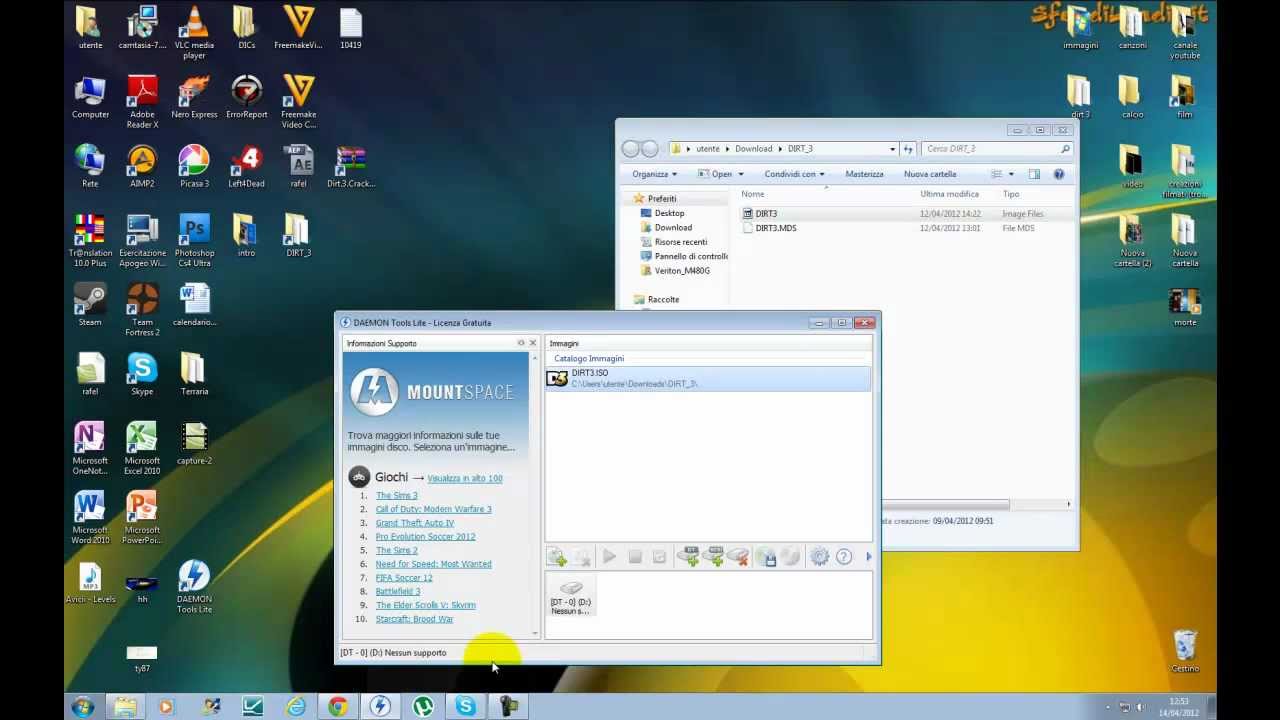Open Grand Theft Auto IV link
The height and width of the screenshot is (720, 1280).
415,523
